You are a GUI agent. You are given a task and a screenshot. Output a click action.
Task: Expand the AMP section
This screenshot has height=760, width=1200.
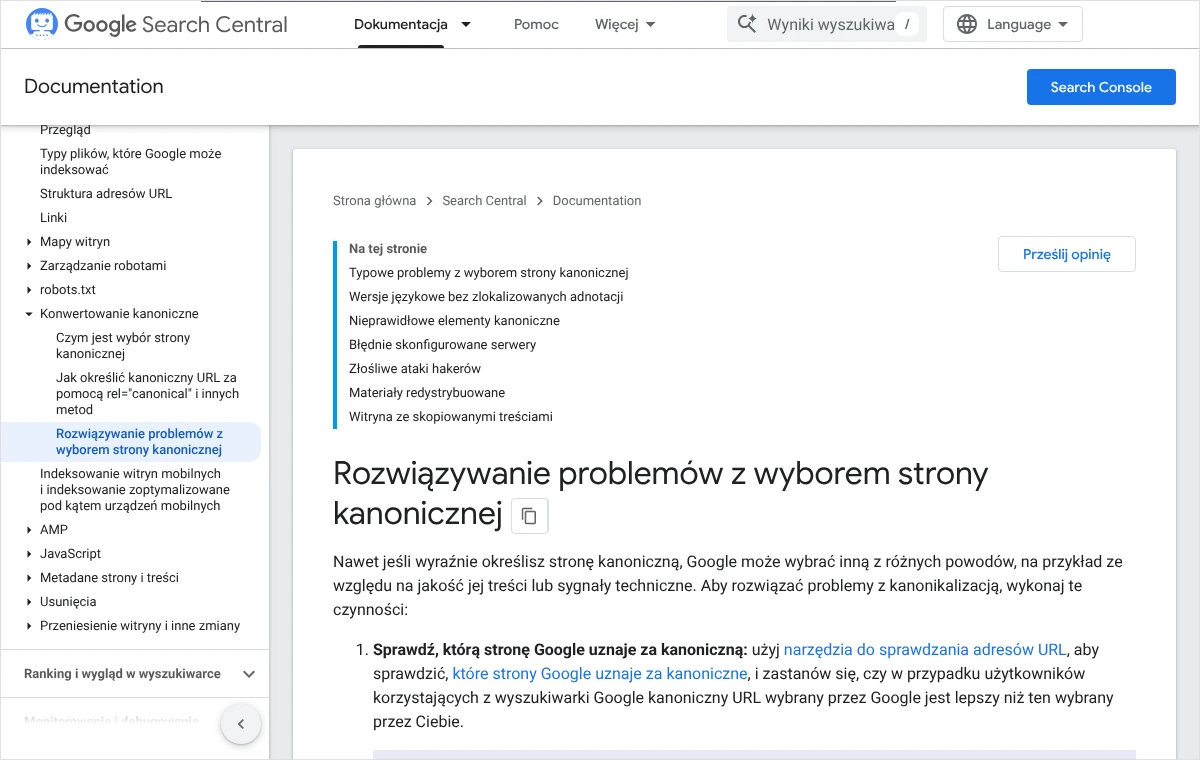point(29,530)
